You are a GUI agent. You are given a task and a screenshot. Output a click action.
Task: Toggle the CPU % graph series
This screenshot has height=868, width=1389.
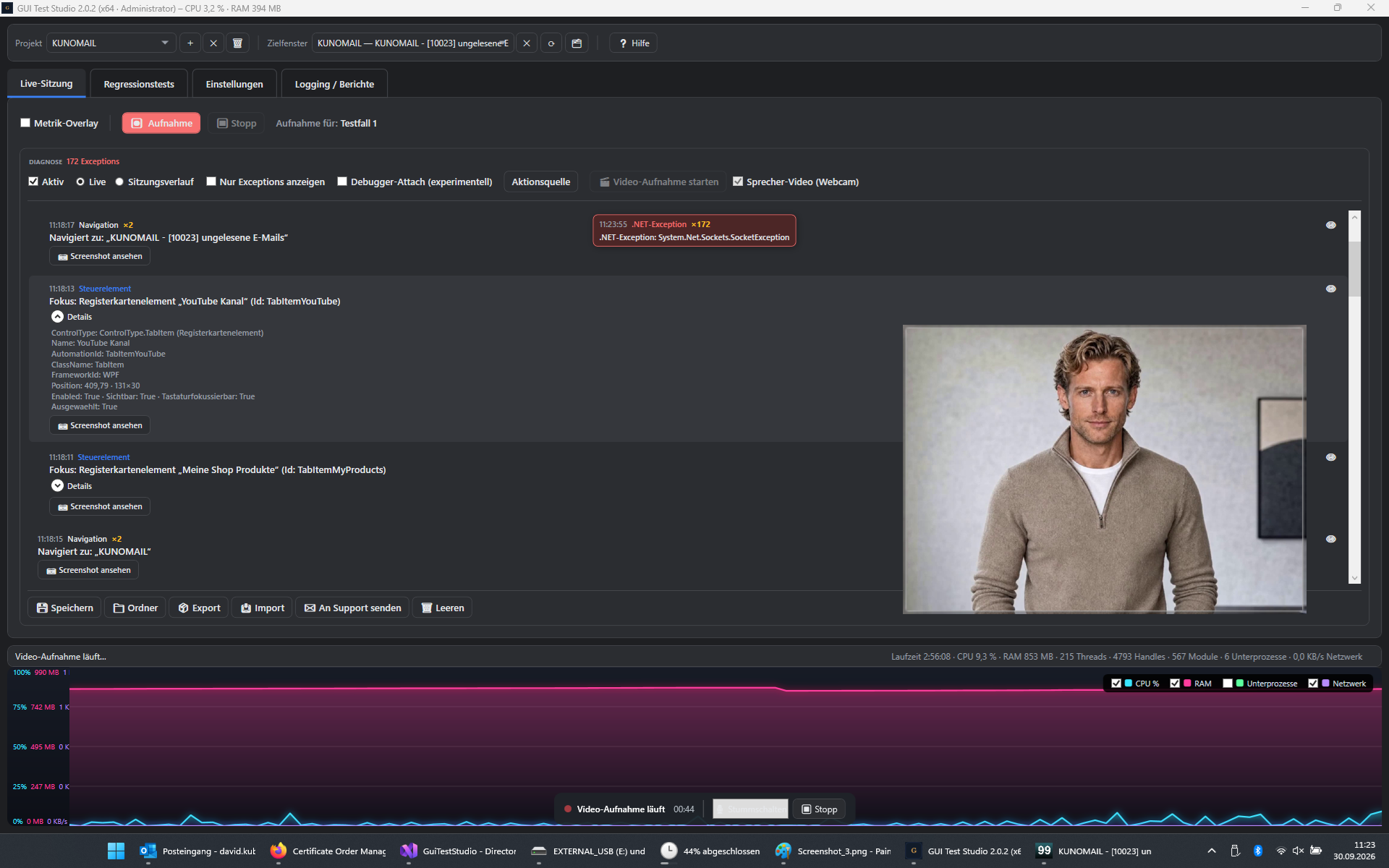[1116, 683]
